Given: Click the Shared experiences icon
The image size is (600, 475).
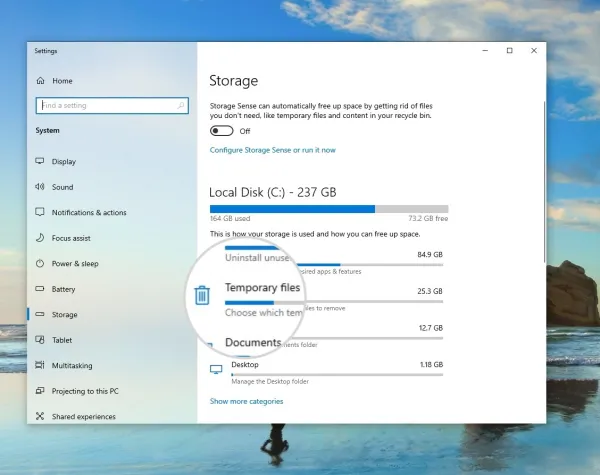Looking at the screenshot, I should click(40, 416).
